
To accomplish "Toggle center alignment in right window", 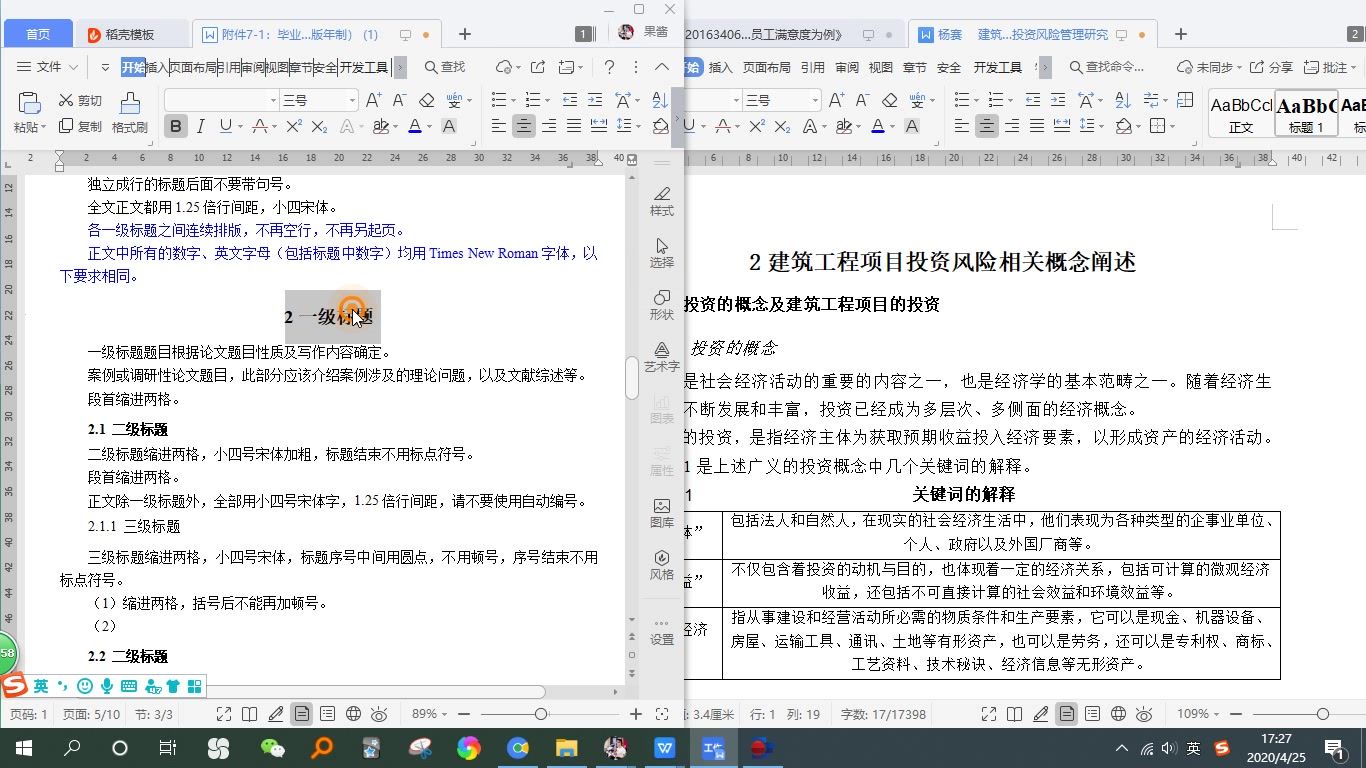I will 986,126.
